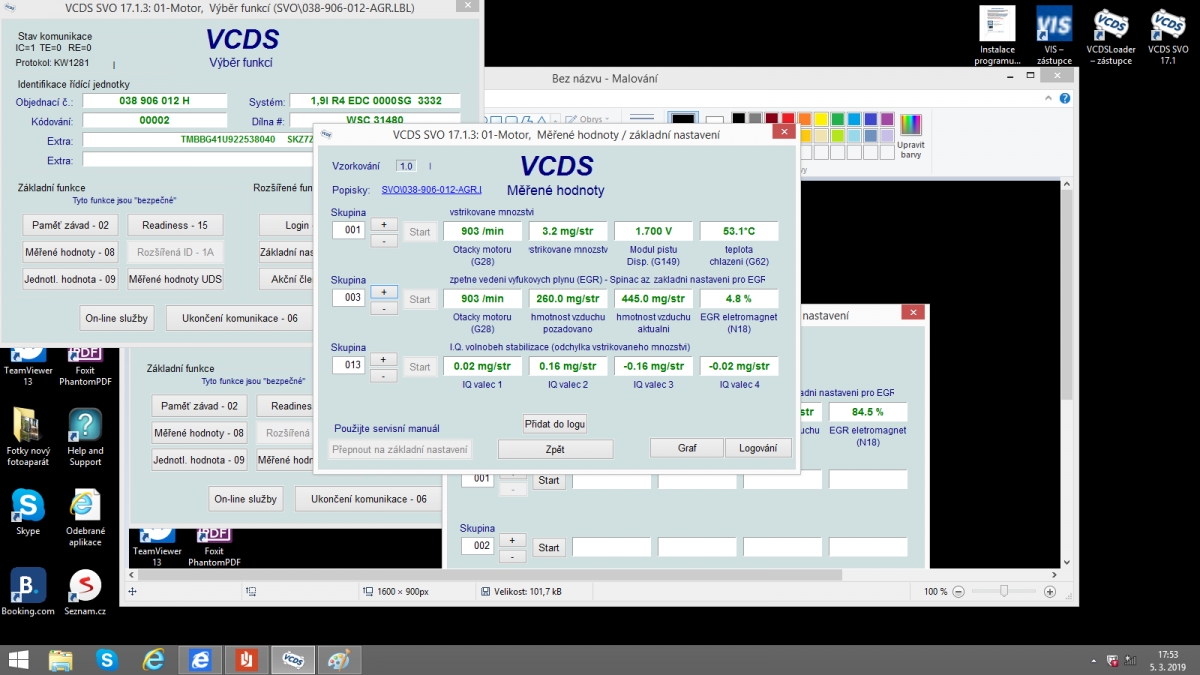1200x675 pixels.
Task: Open Seznam.cz desktop shortcut
Action: coord(85,589)
